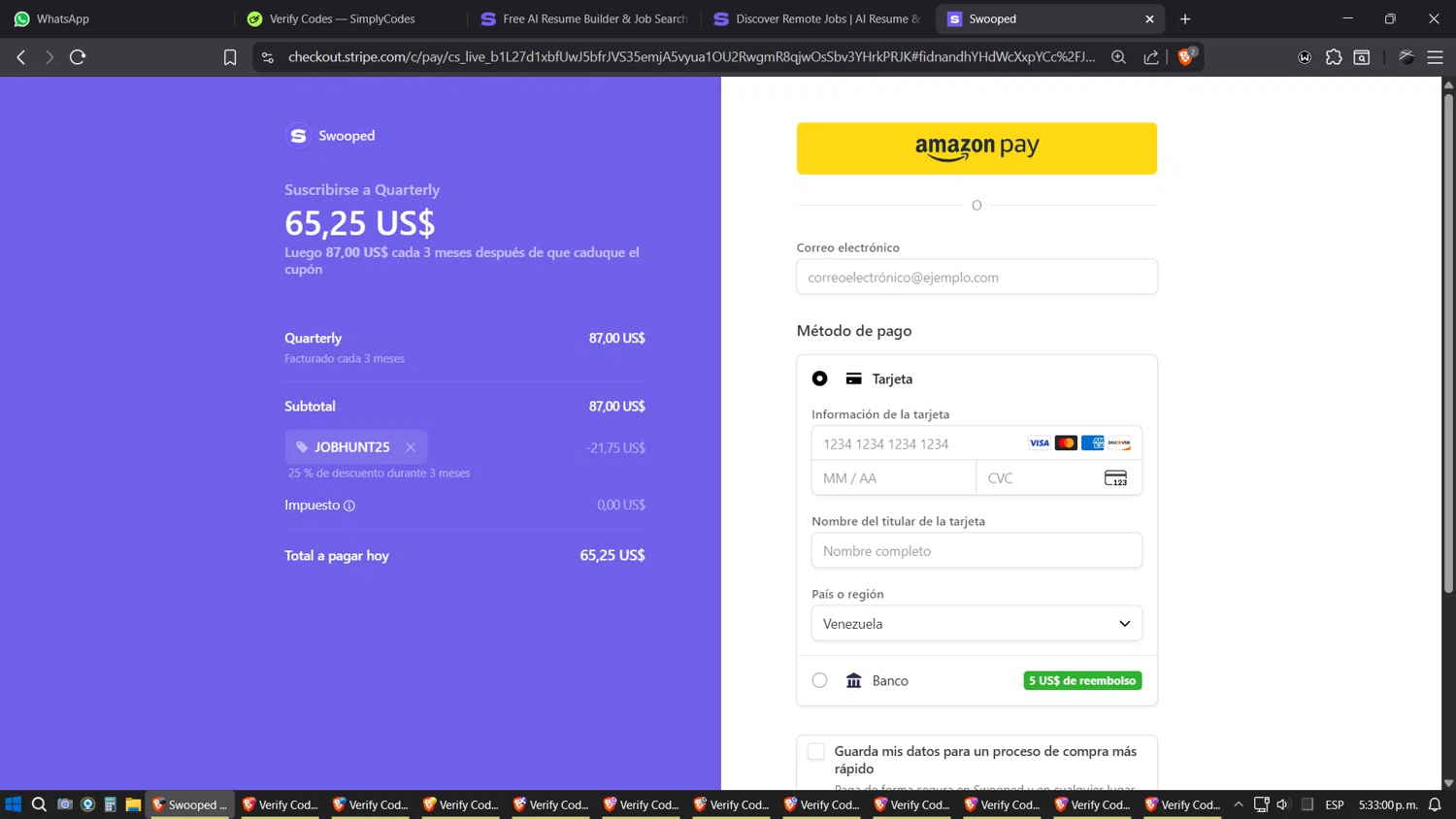
Task: Go back to the previous page
Action: (20, 57)
